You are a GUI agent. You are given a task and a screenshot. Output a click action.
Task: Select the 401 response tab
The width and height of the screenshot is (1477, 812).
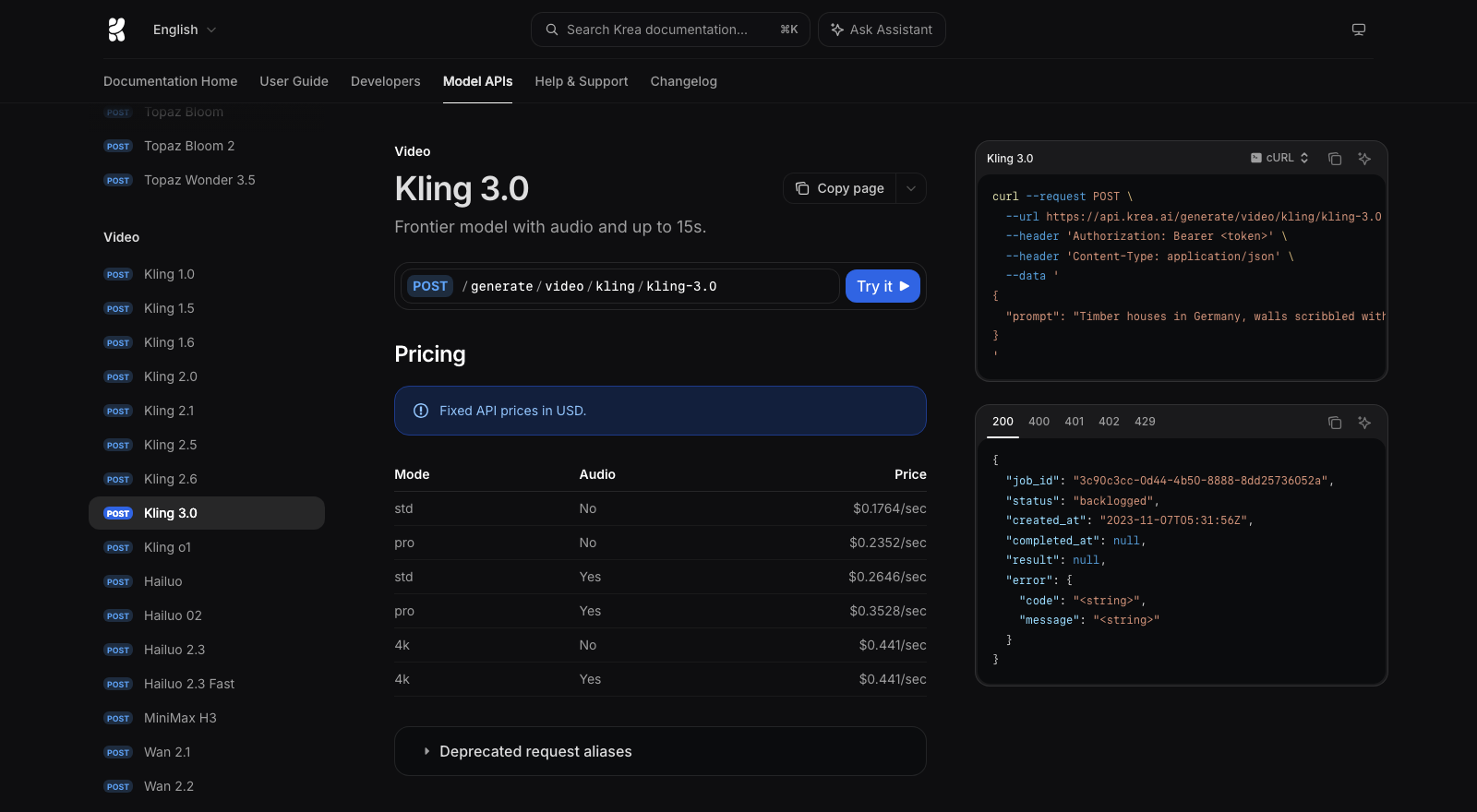point(1075,422)
